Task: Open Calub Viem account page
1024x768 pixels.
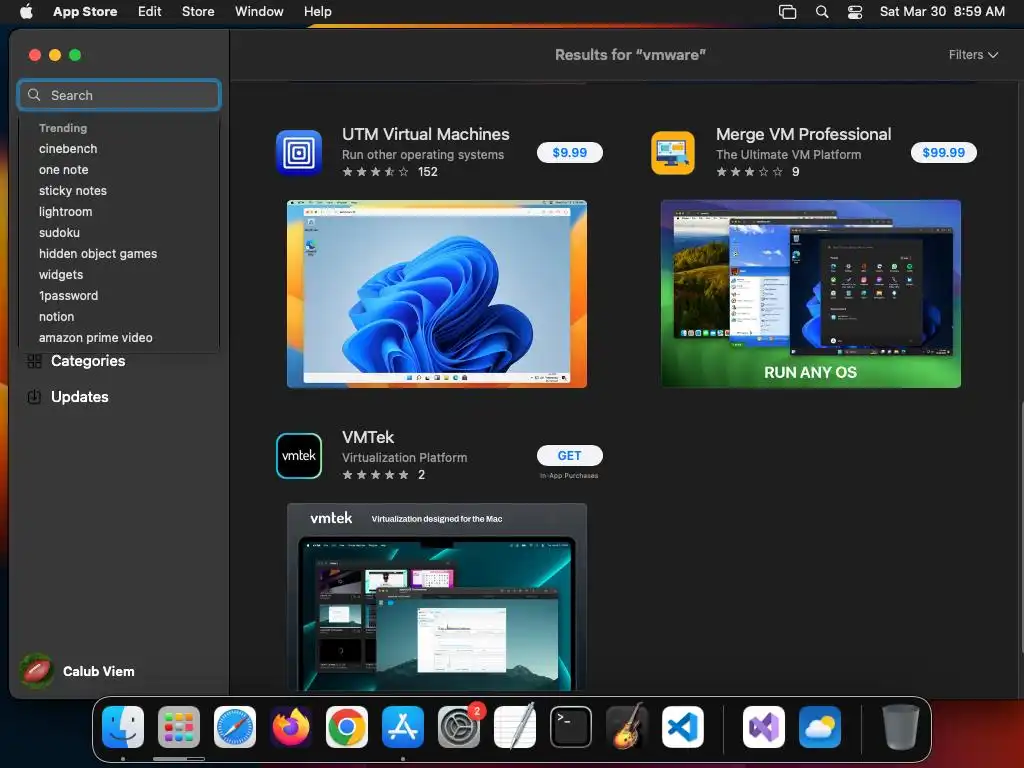Action: click(x=99, y=671)
